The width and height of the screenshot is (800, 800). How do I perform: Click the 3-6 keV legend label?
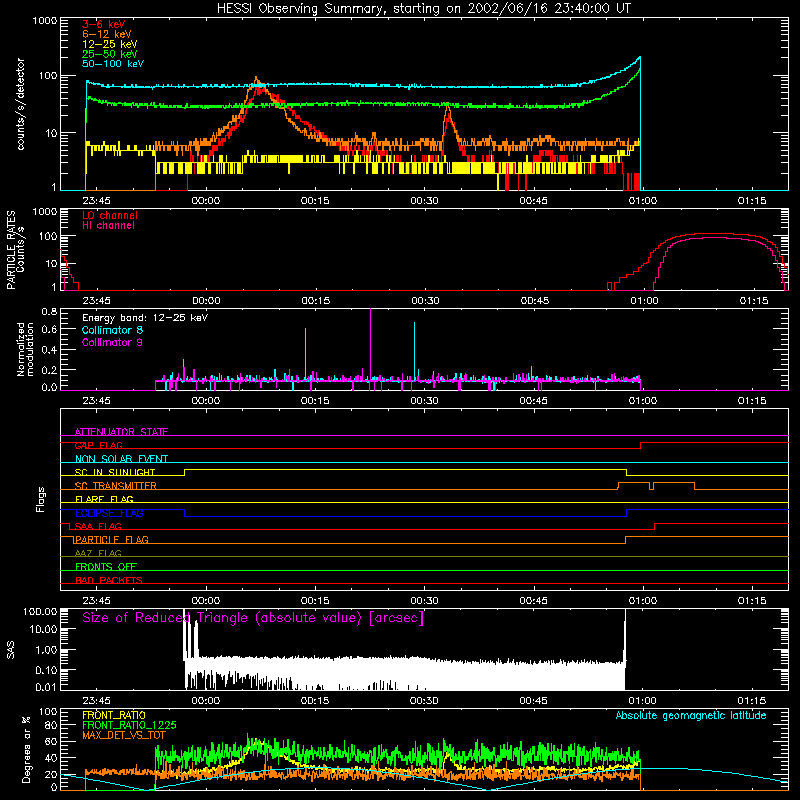click(104, 24)
